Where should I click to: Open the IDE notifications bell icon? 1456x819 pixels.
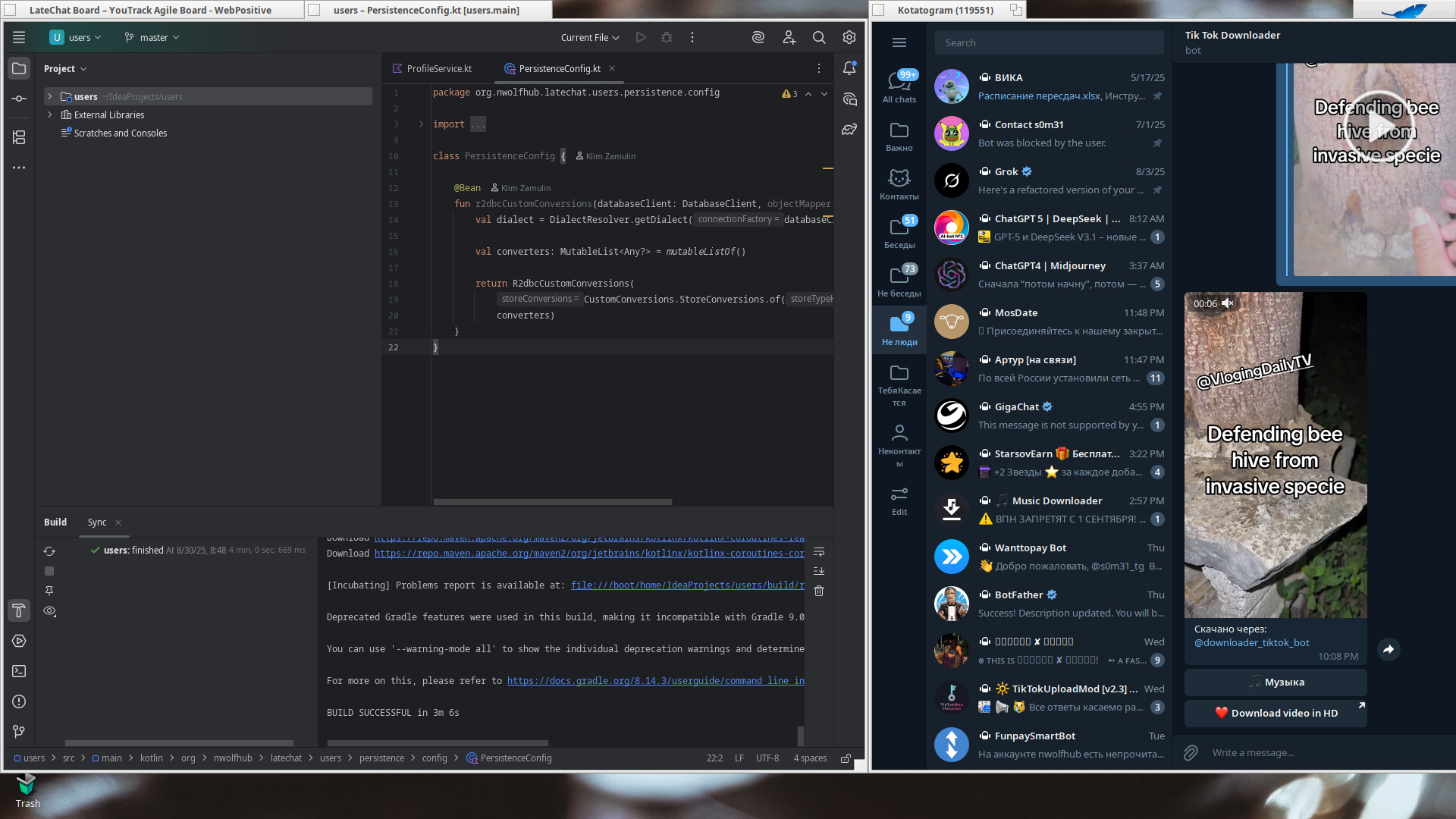pyautogui.click(x=849, y=68)
